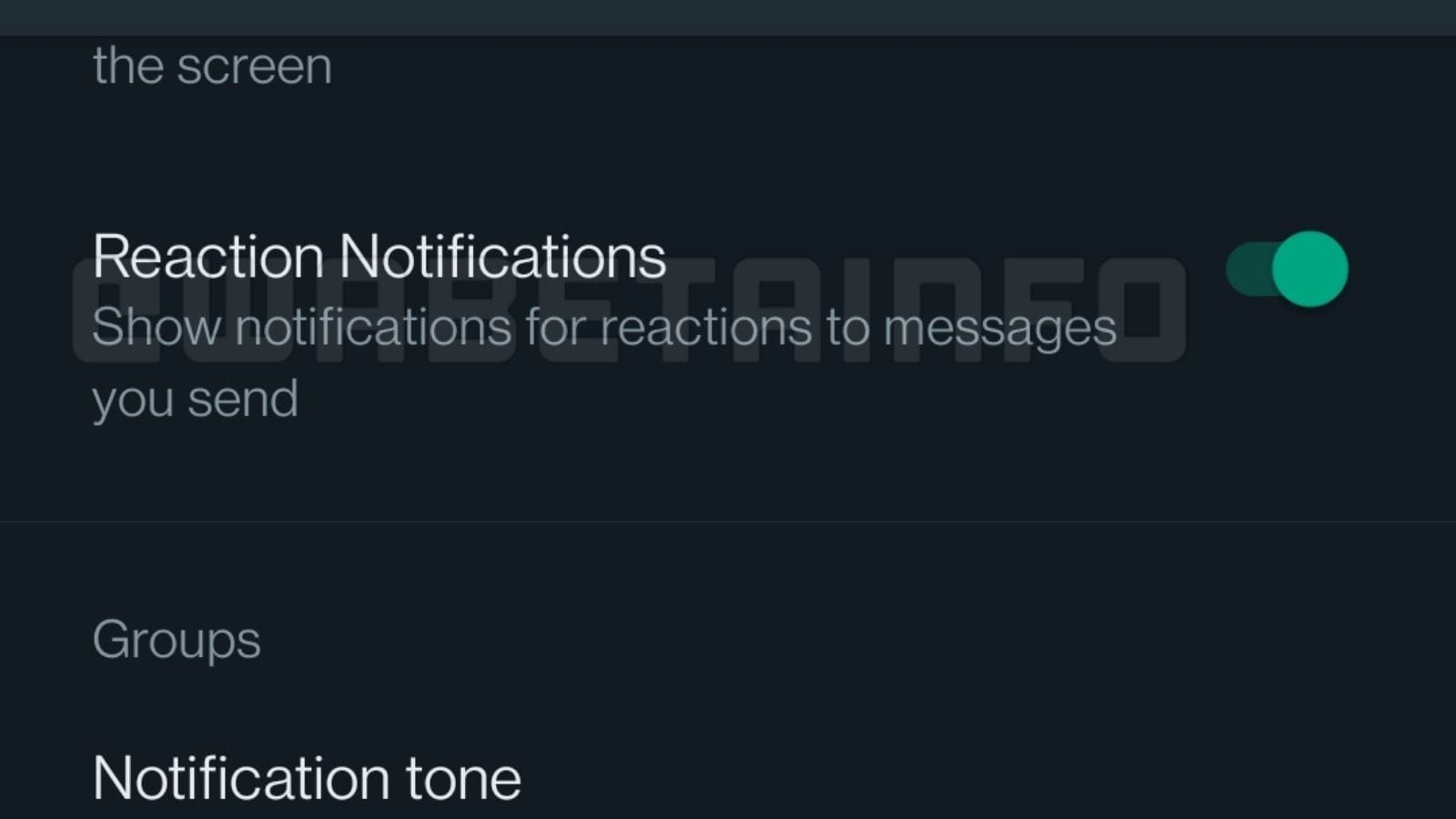Click the "the screen" text at top
The height and width of the screenshot is (819, 1456).
[x=212, y=66]
